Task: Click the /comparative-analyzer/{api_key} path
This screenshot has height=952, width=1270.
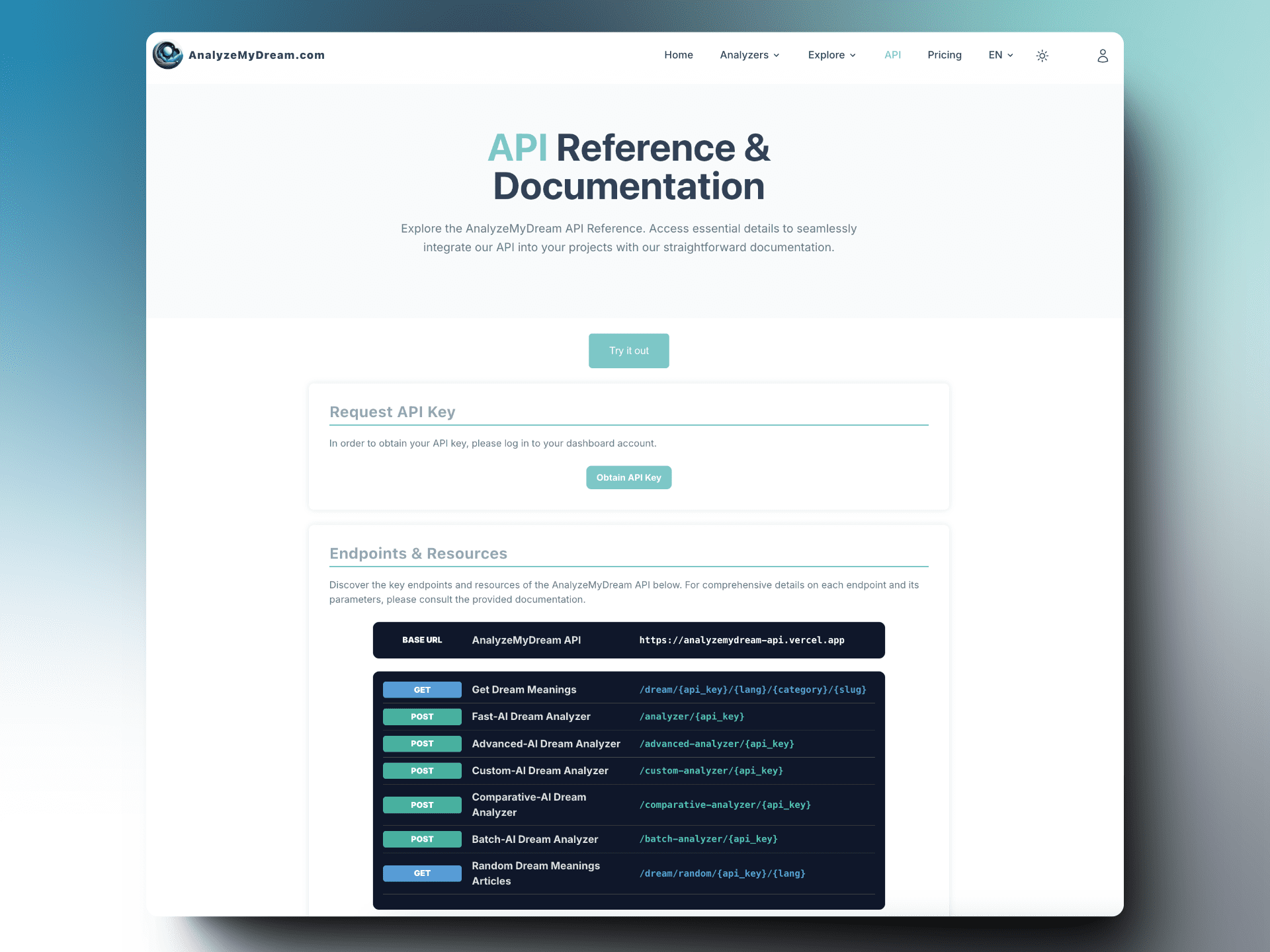Action: click(x=725, y=805)
